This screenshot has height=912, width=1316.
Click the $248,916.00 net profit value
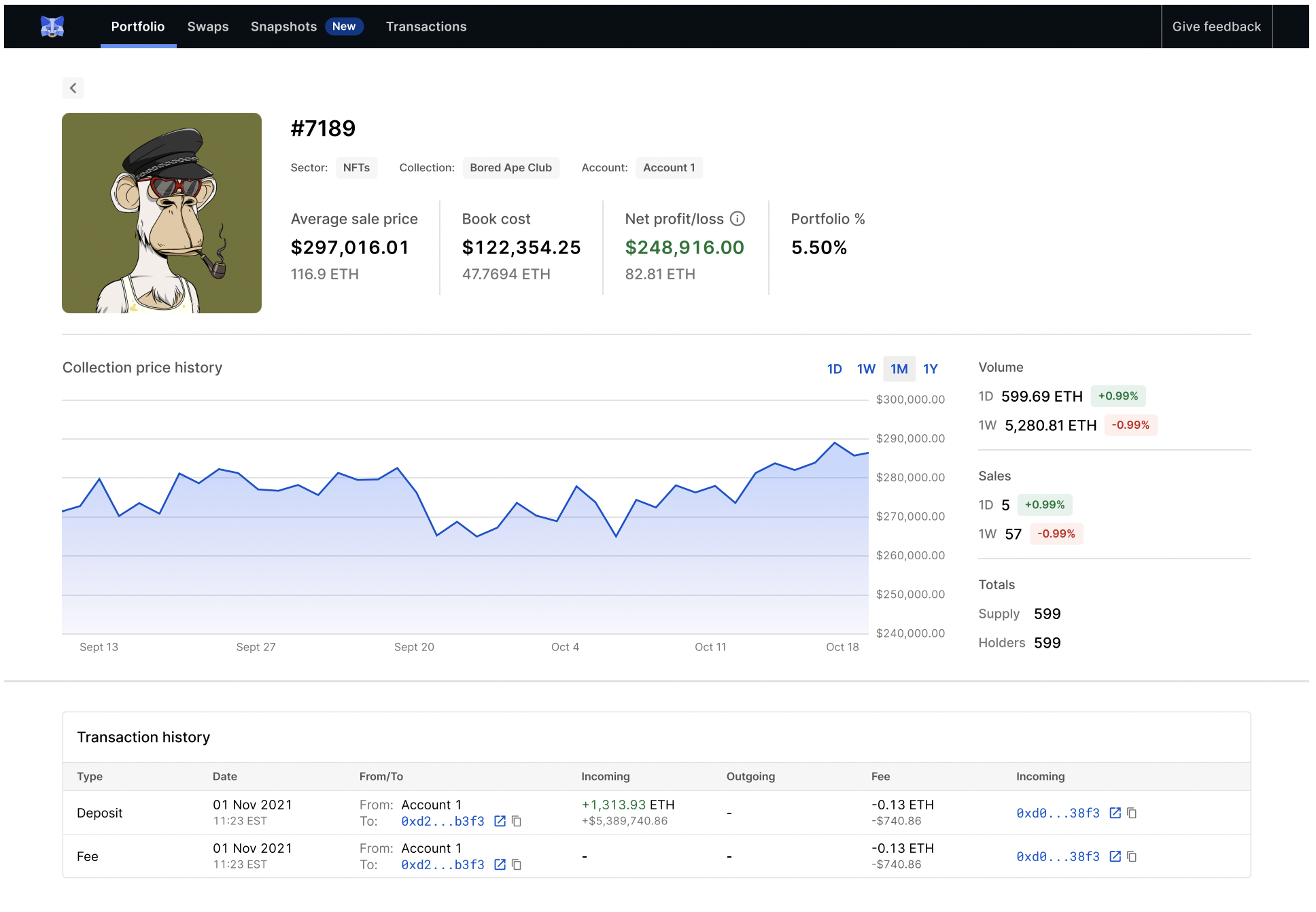coord(685,247)
